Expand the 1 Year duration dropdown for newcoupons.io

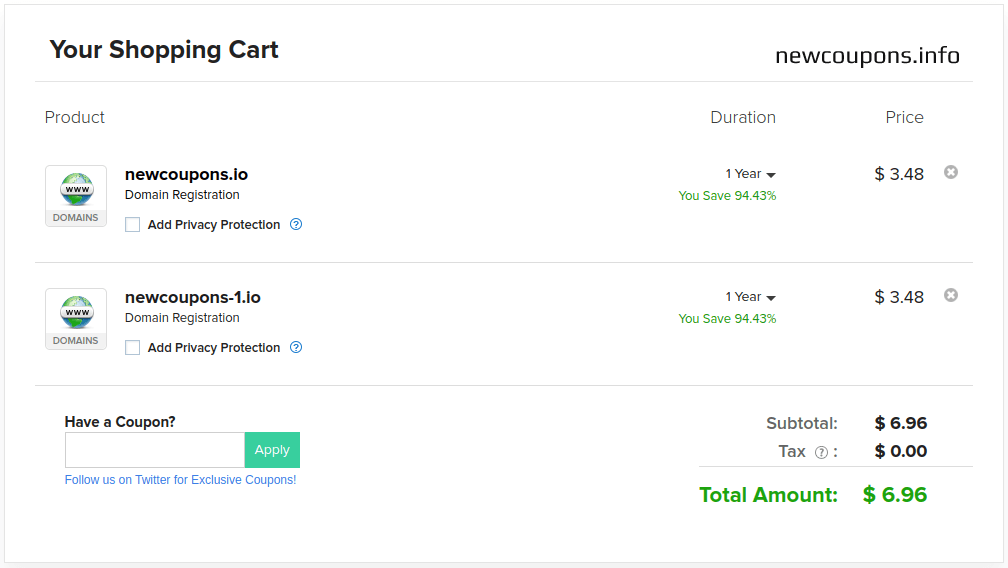coord(750,174)
